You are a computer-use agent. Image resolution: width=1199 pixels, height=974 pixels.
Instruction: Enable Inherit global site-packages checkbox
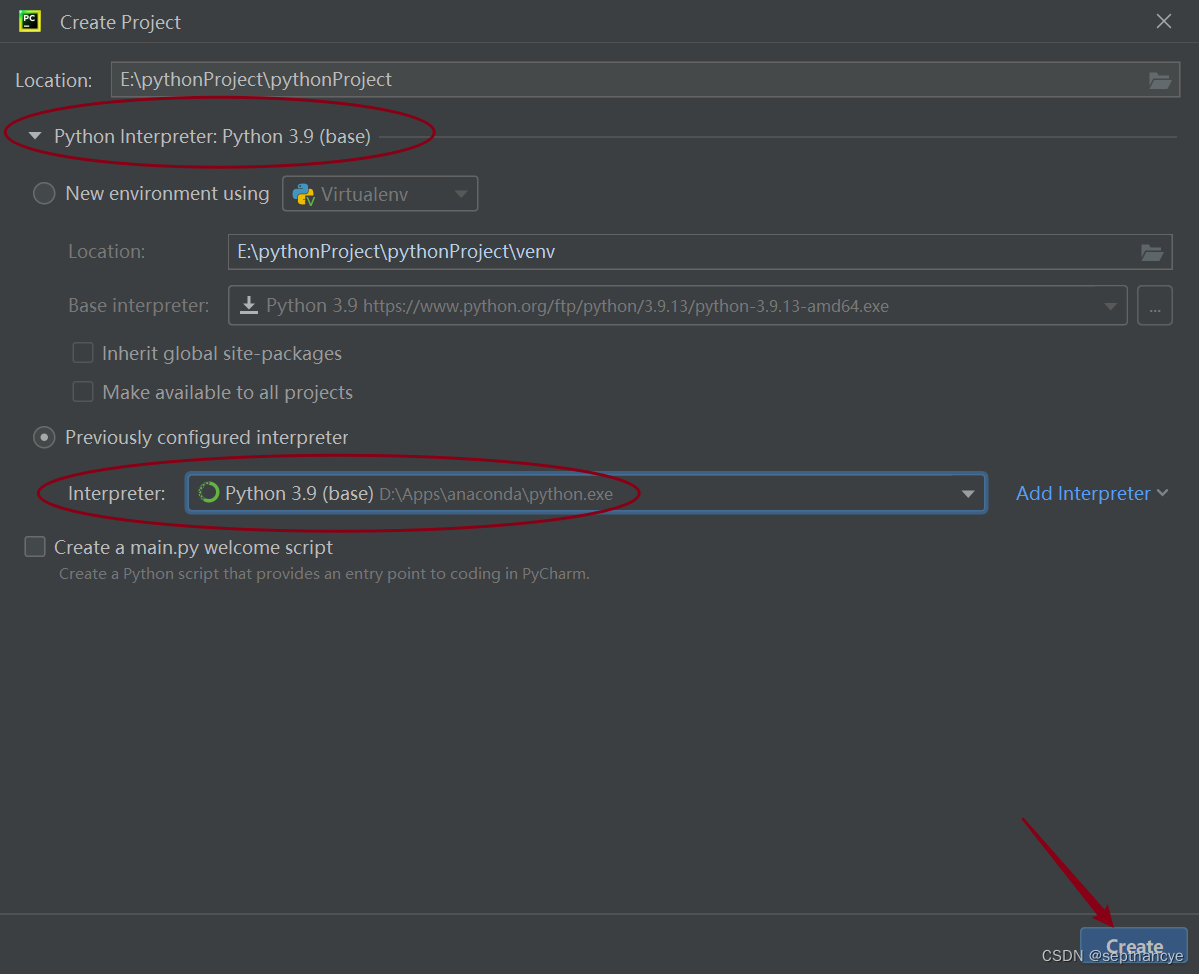click(x=83, y=353)
